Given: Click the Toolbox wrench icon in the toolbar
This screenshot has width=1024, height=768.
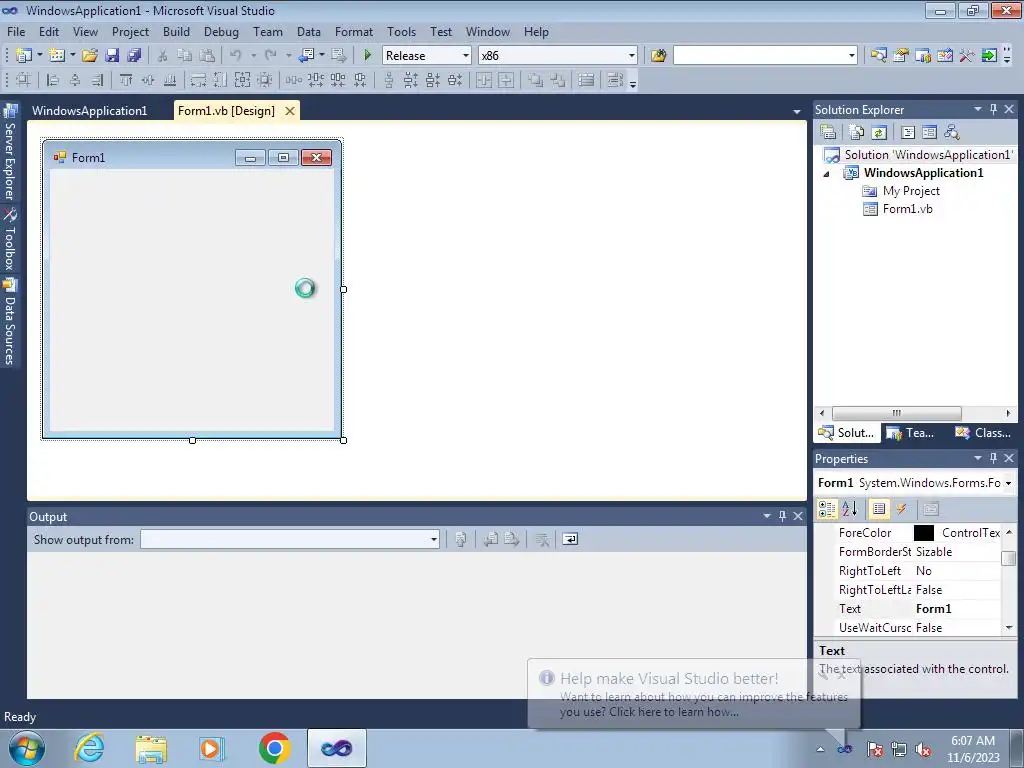Looking at the screenshot, I should coord(967,56).
